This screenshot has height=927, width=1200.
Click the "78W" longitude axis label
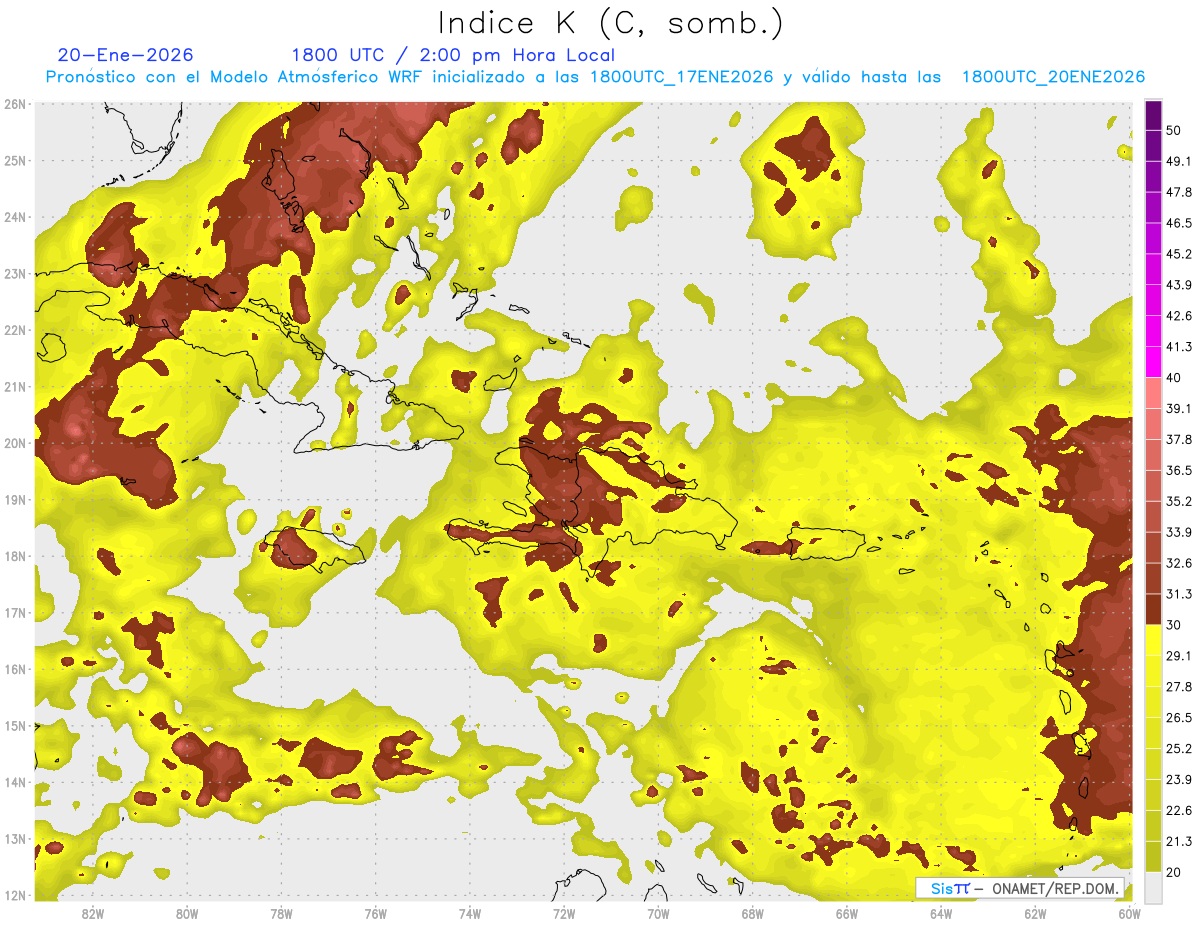(x=281, y=913)
